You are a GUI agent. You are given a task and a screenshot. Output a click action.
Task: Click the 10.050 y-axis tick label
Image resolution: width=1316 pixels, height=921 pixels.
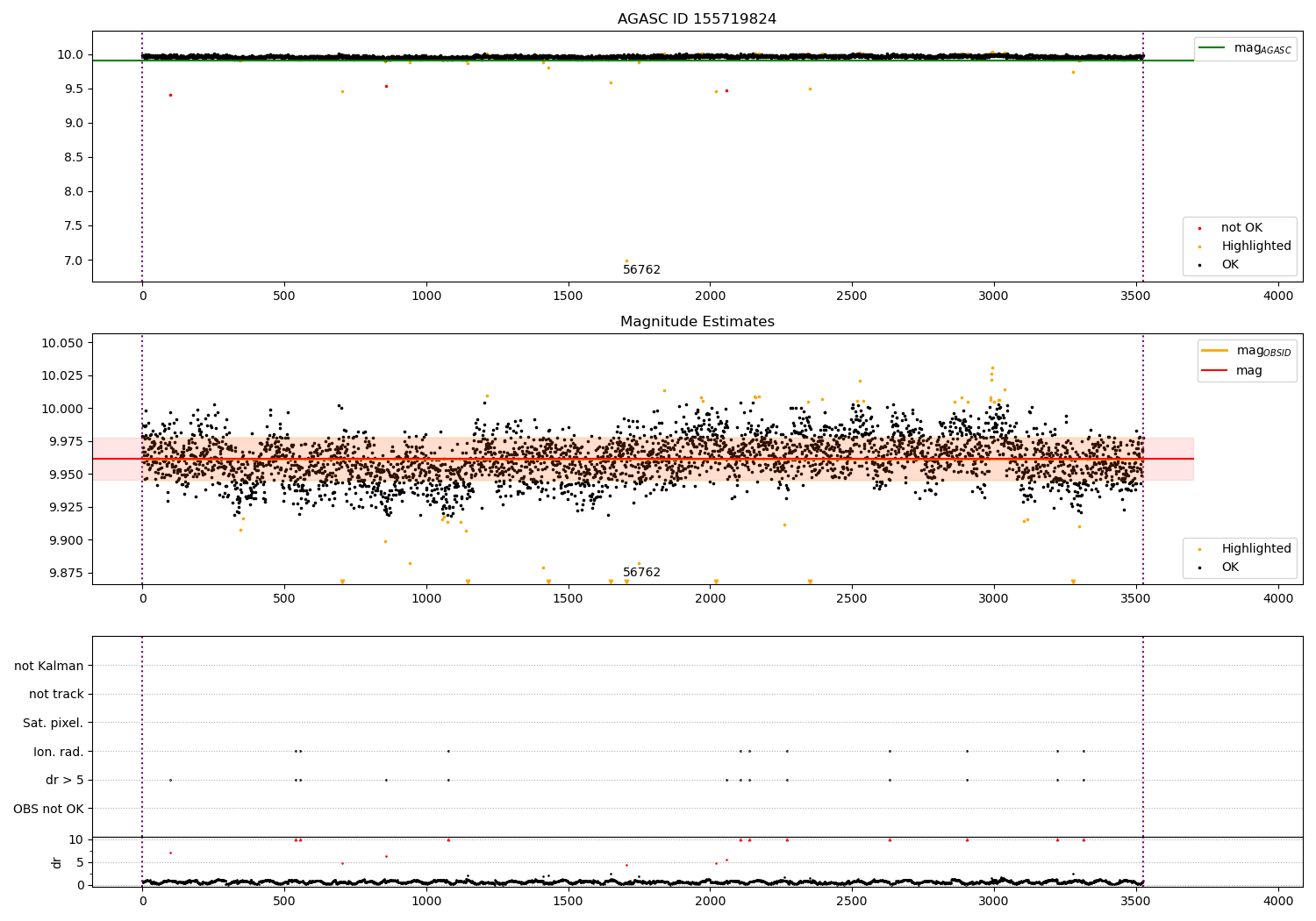tap(62, 343)
